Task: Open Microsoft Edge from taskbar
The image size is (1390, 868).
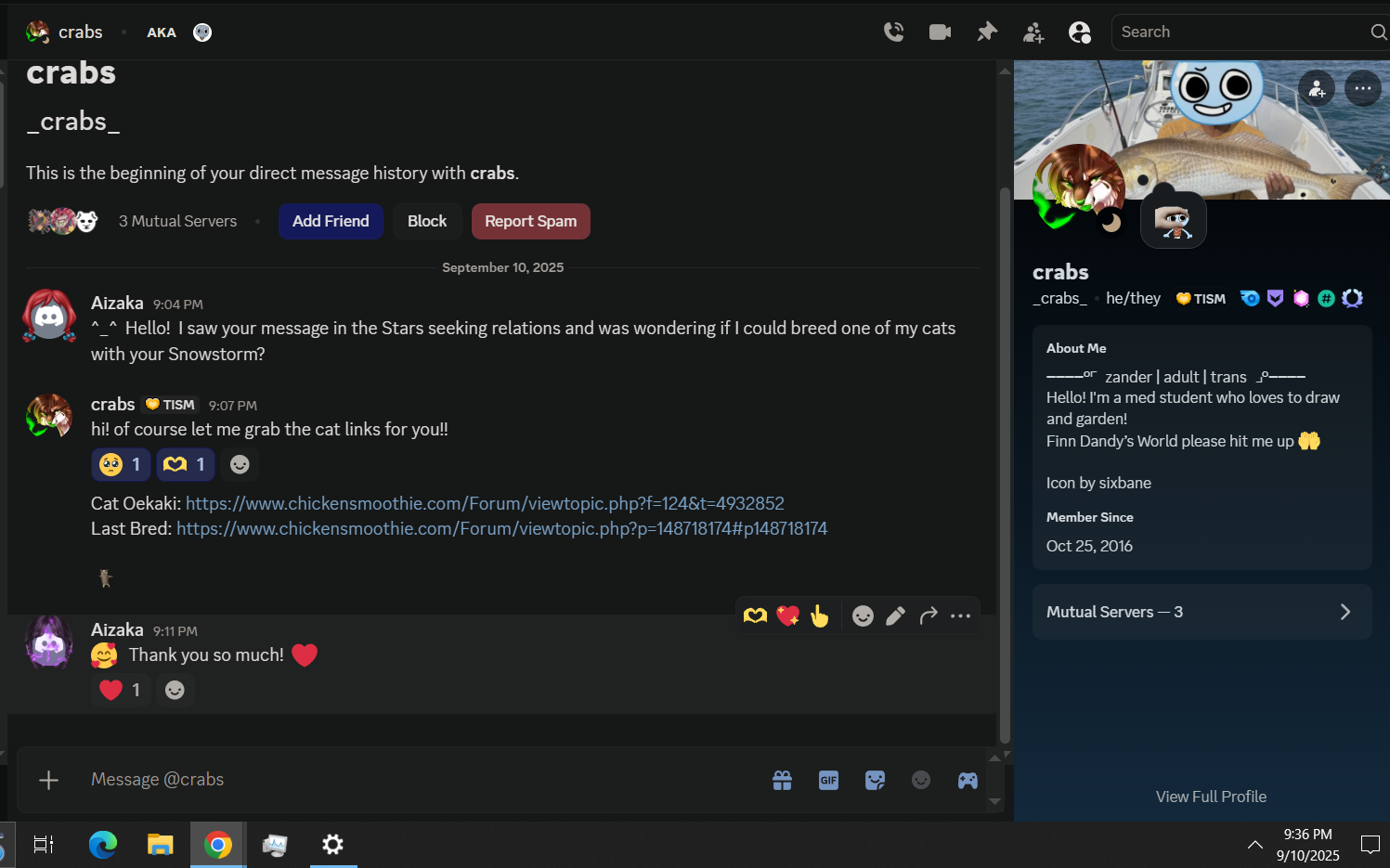Action: pyautogui.click(x=102, y=845)
